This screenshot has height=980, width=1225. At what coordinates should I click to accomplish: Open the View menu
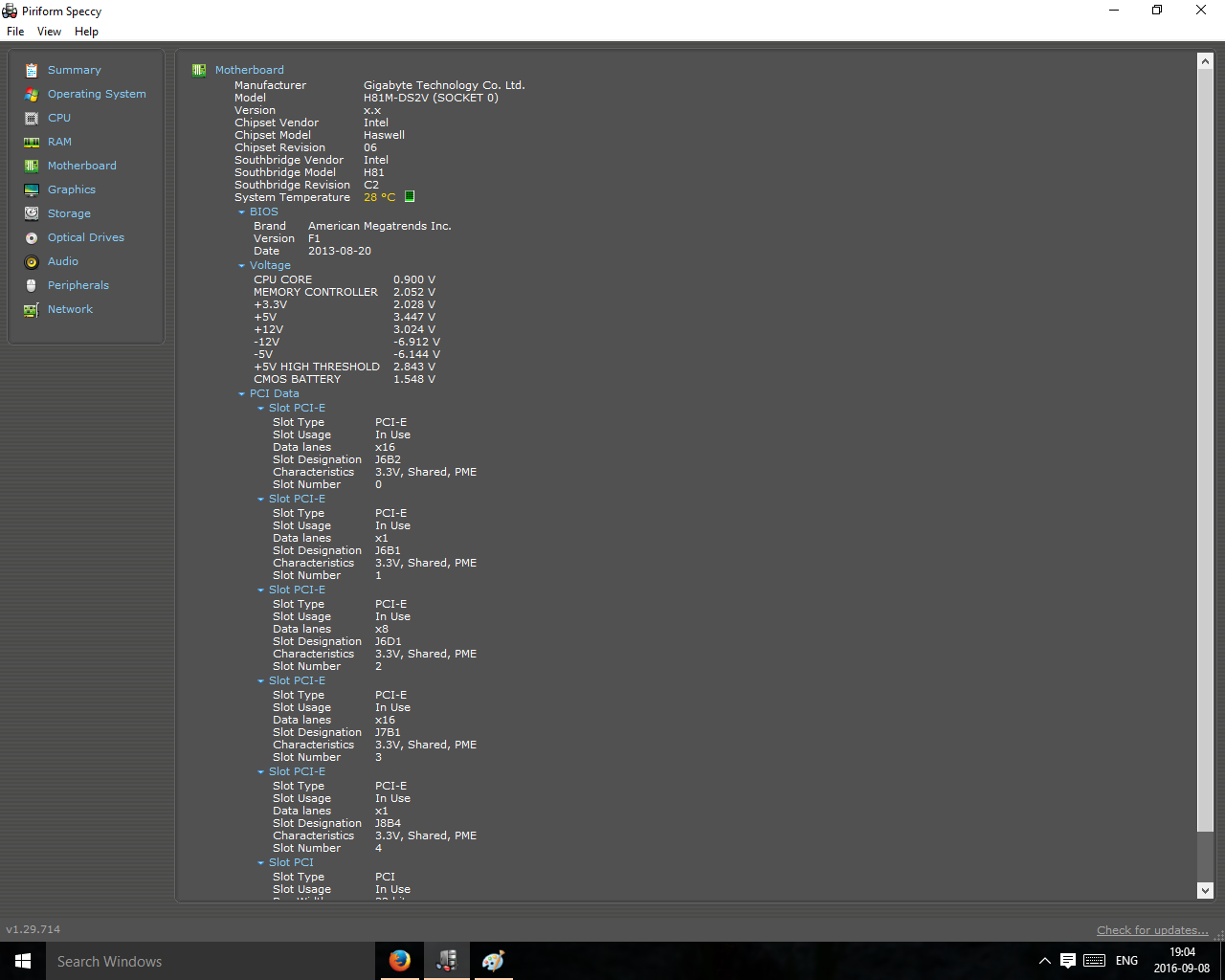[49, 32]
